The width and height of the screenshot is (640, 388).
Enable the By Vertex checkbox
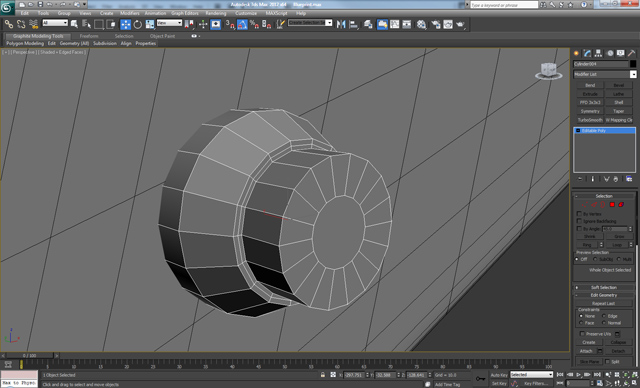[x=579, y=214]
